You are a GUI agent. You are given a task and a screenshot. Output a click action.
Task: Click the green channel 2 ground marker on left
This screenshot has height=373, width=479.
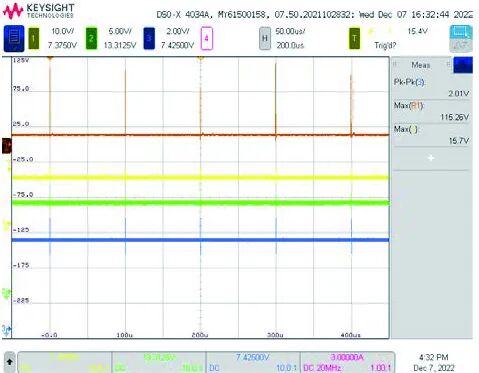[x=6, y=294]
